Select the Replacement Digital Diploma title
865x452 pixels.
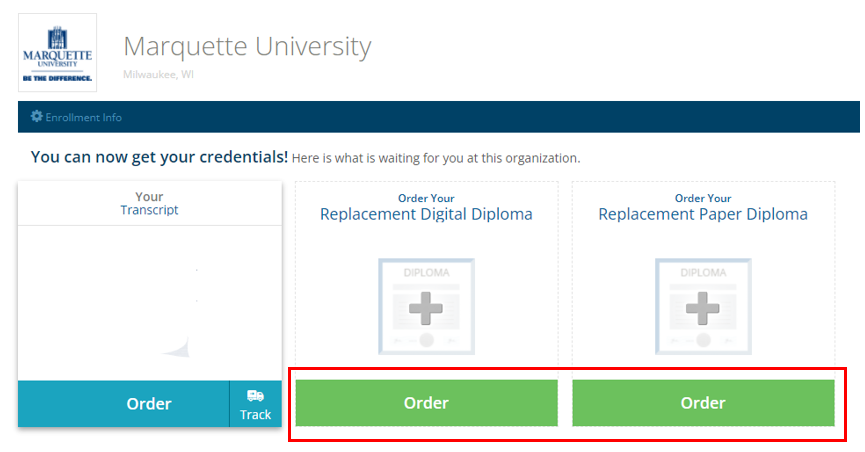(x=426, y=214)
